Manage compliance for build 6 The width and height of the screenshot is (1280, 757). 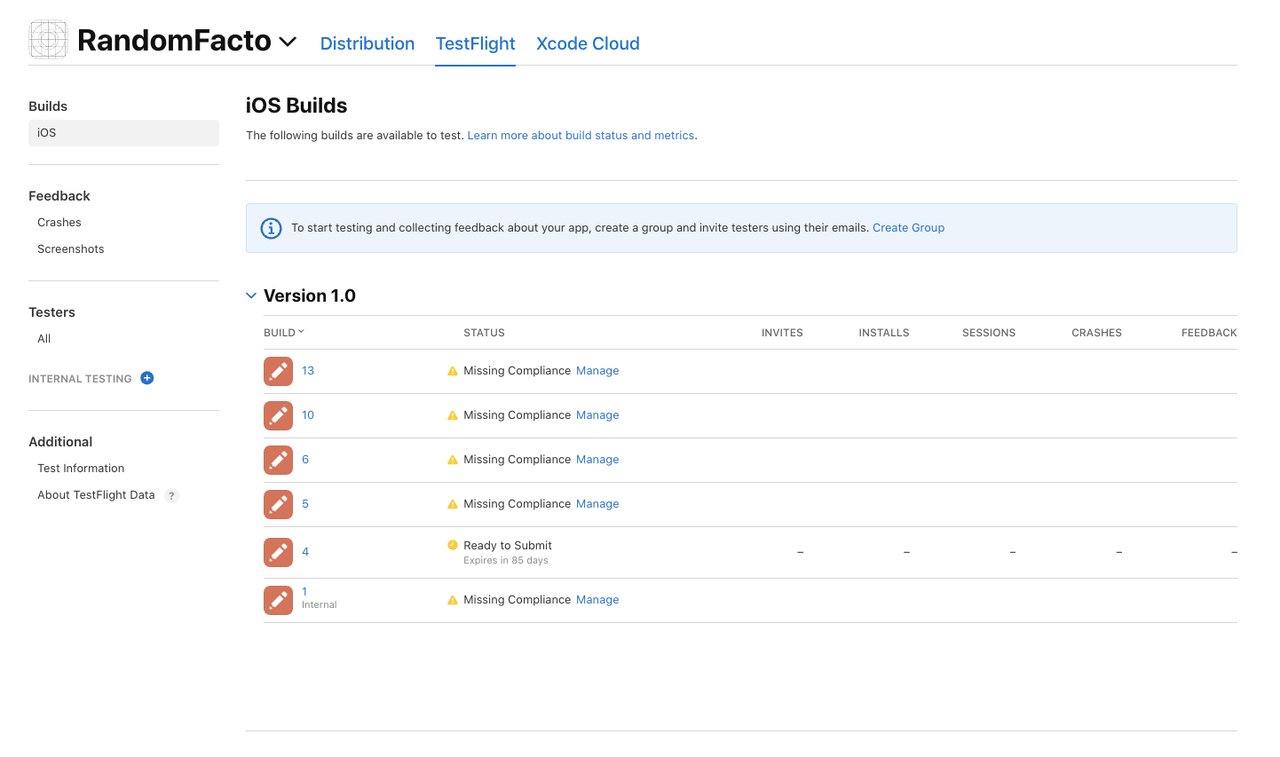click(597, 460)
